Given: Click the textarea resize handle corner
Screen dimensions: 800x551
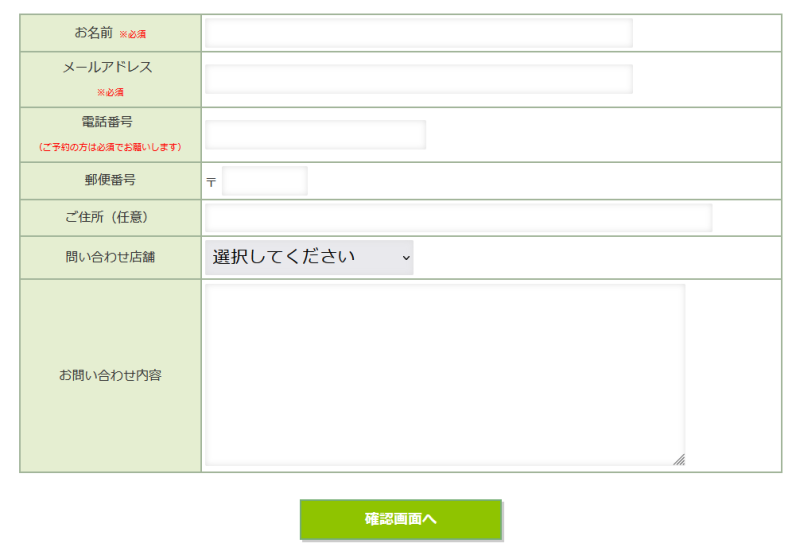Looking at the screenshot, I should tap(679, 460).
